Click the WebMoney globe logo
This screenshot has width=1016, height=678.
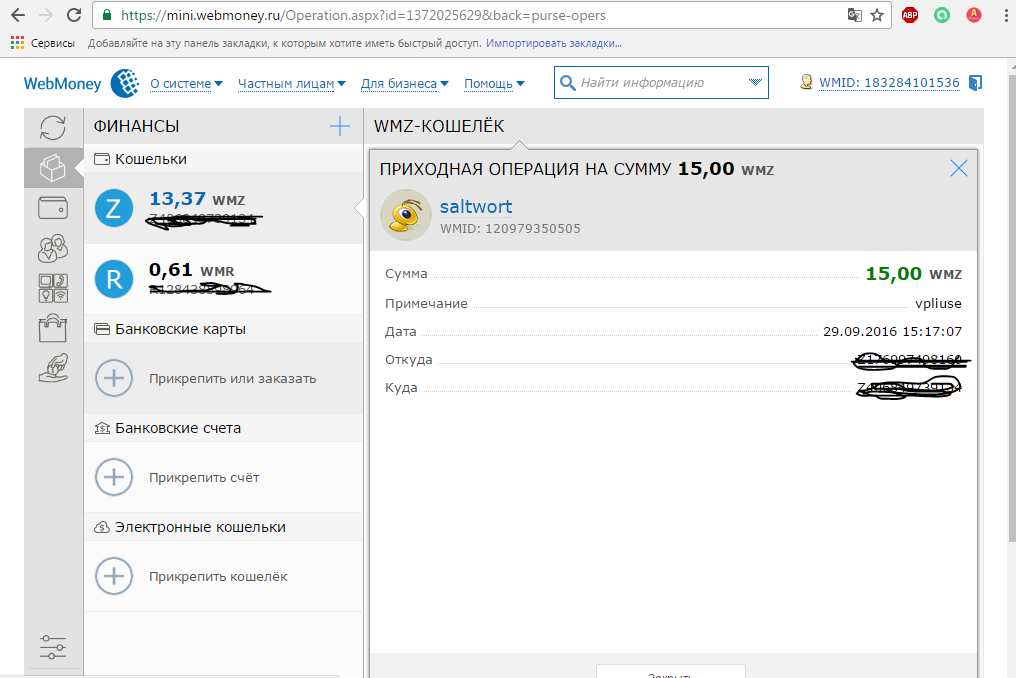(x=124, y=83)
